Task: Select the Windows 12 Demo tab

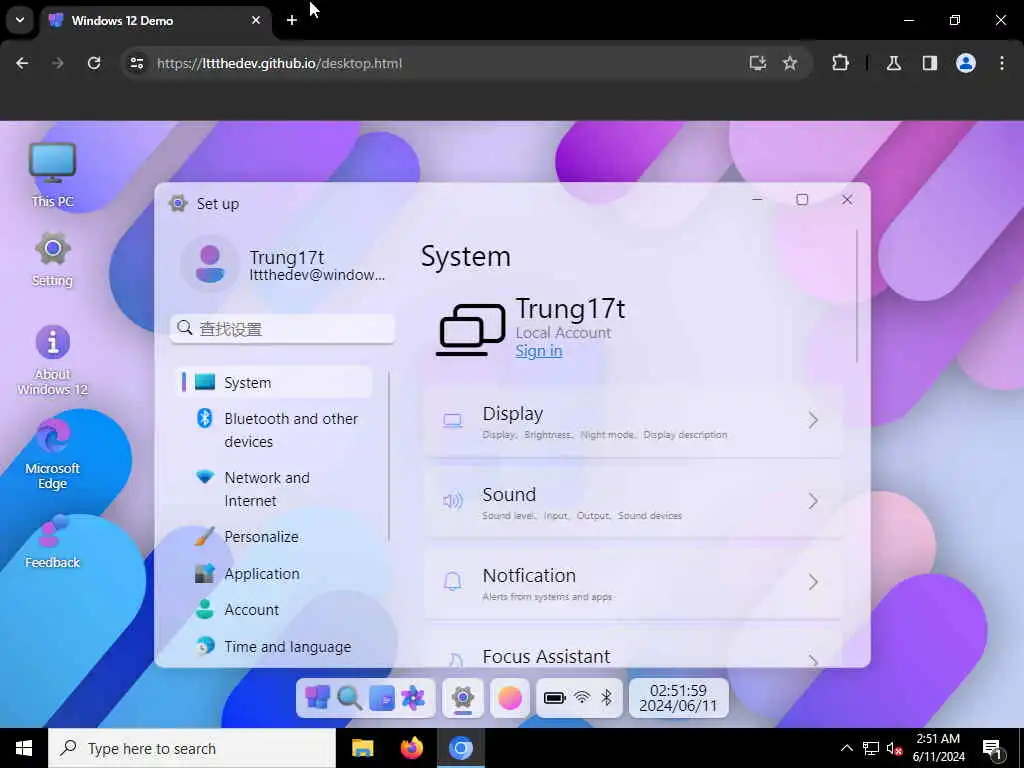Action: (x=155, y=21)
